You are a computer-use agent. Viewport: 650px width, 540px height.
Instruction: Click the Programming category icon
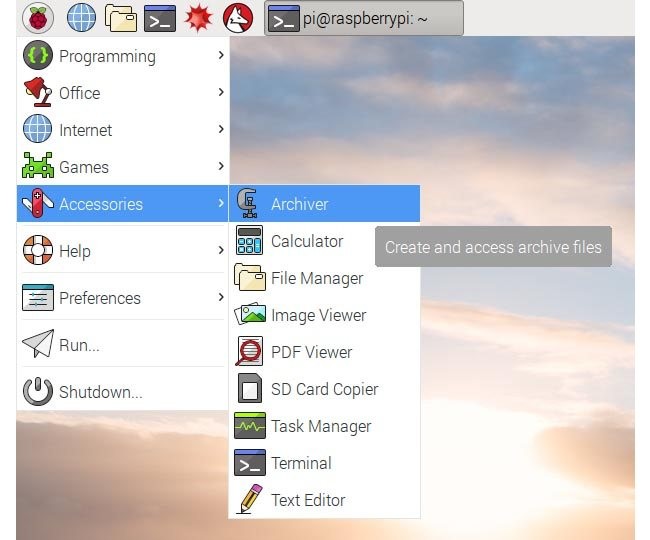[38, 56]
